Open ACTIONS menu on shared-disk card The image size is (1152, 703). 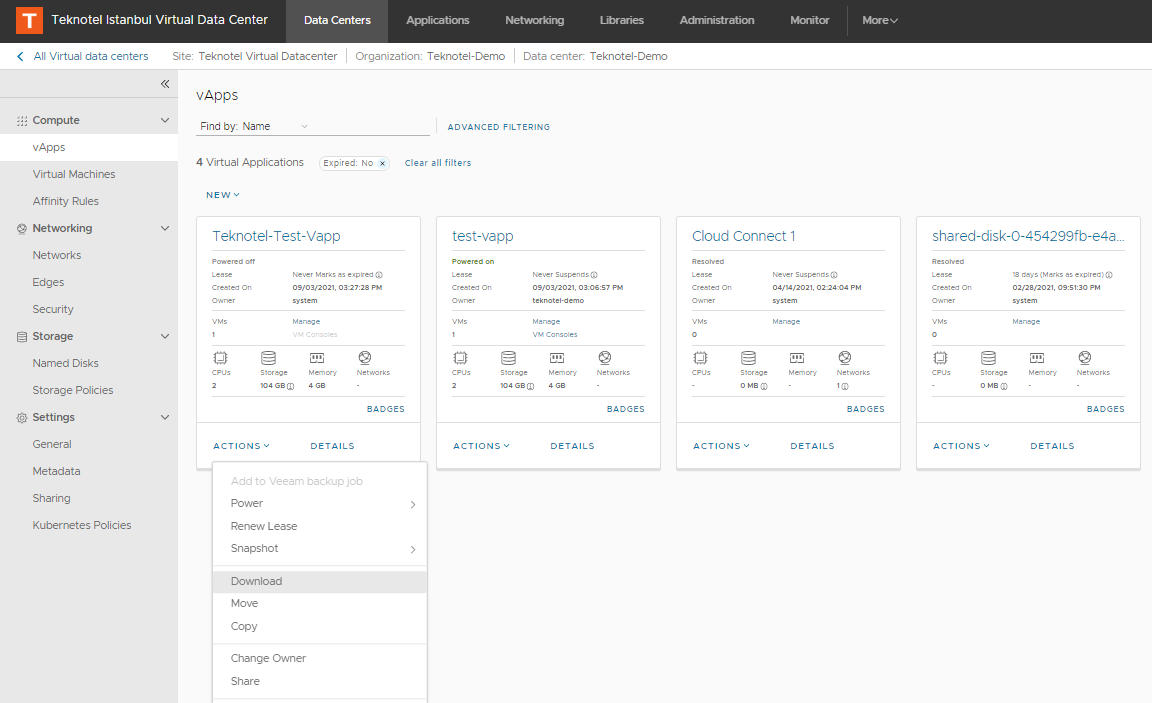pyautogui.click(x=961, y=446)
